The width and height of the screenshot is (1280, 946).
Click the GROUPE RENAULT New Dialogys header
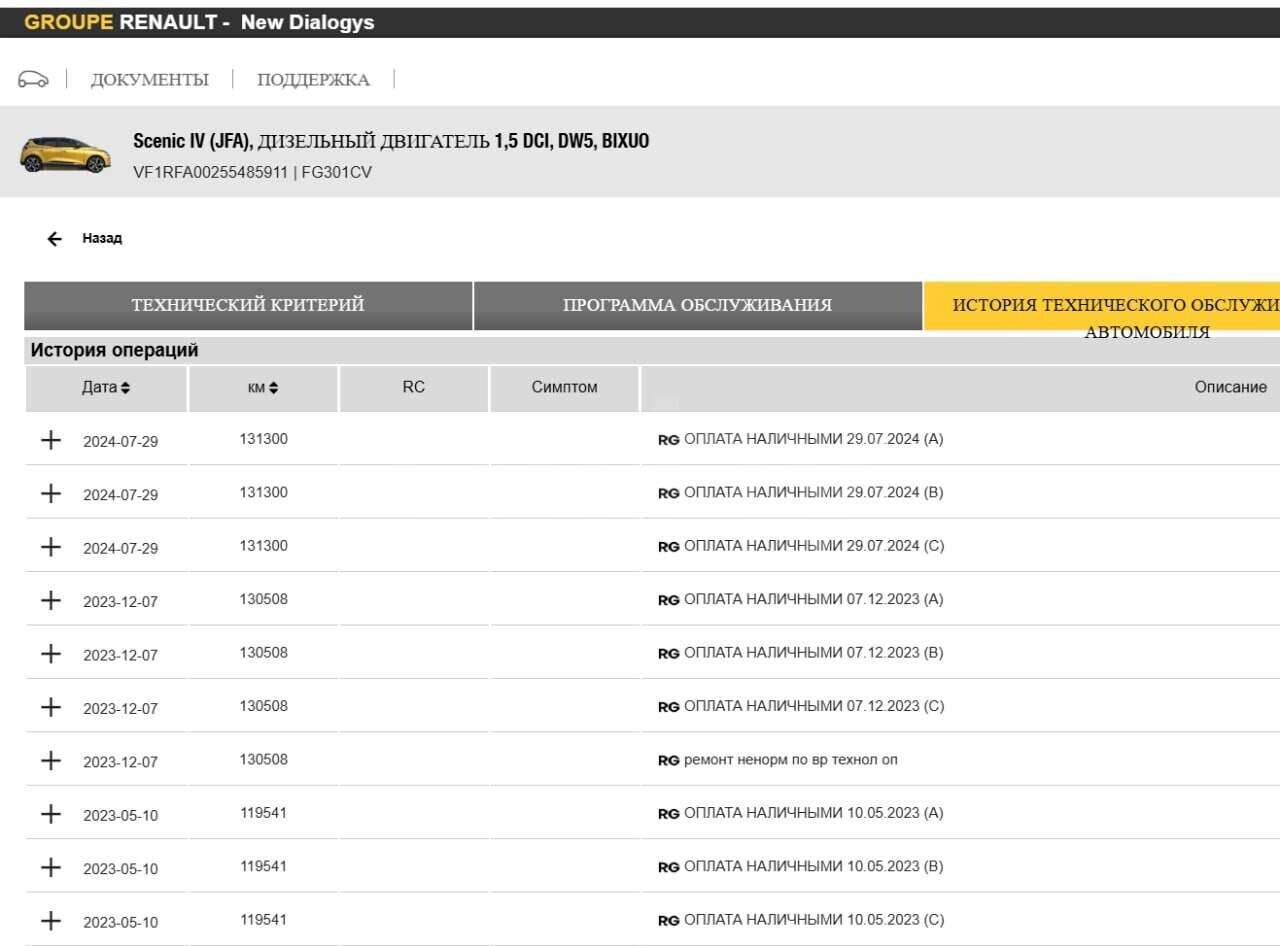coord(199,22)
